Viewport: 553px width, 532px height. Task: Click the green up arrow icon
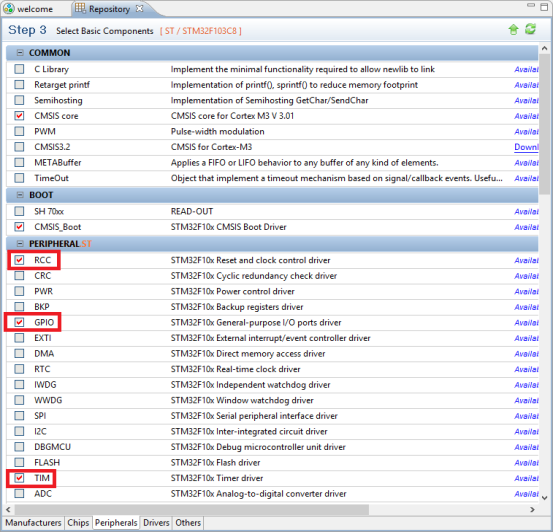(x=514, y=30)
